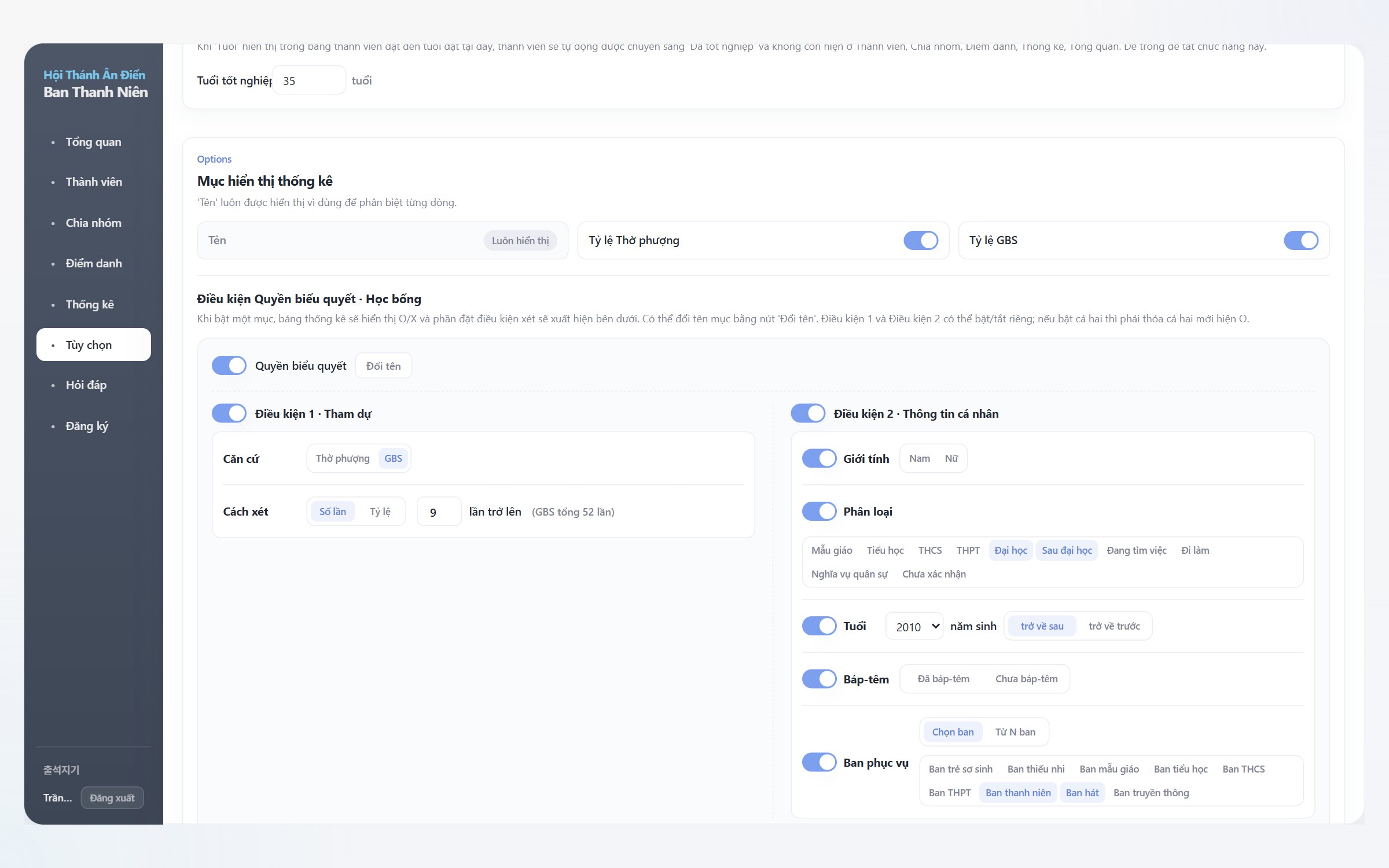
Task: Open the 2010 birth year dropdown
Action: coord(914,626)
